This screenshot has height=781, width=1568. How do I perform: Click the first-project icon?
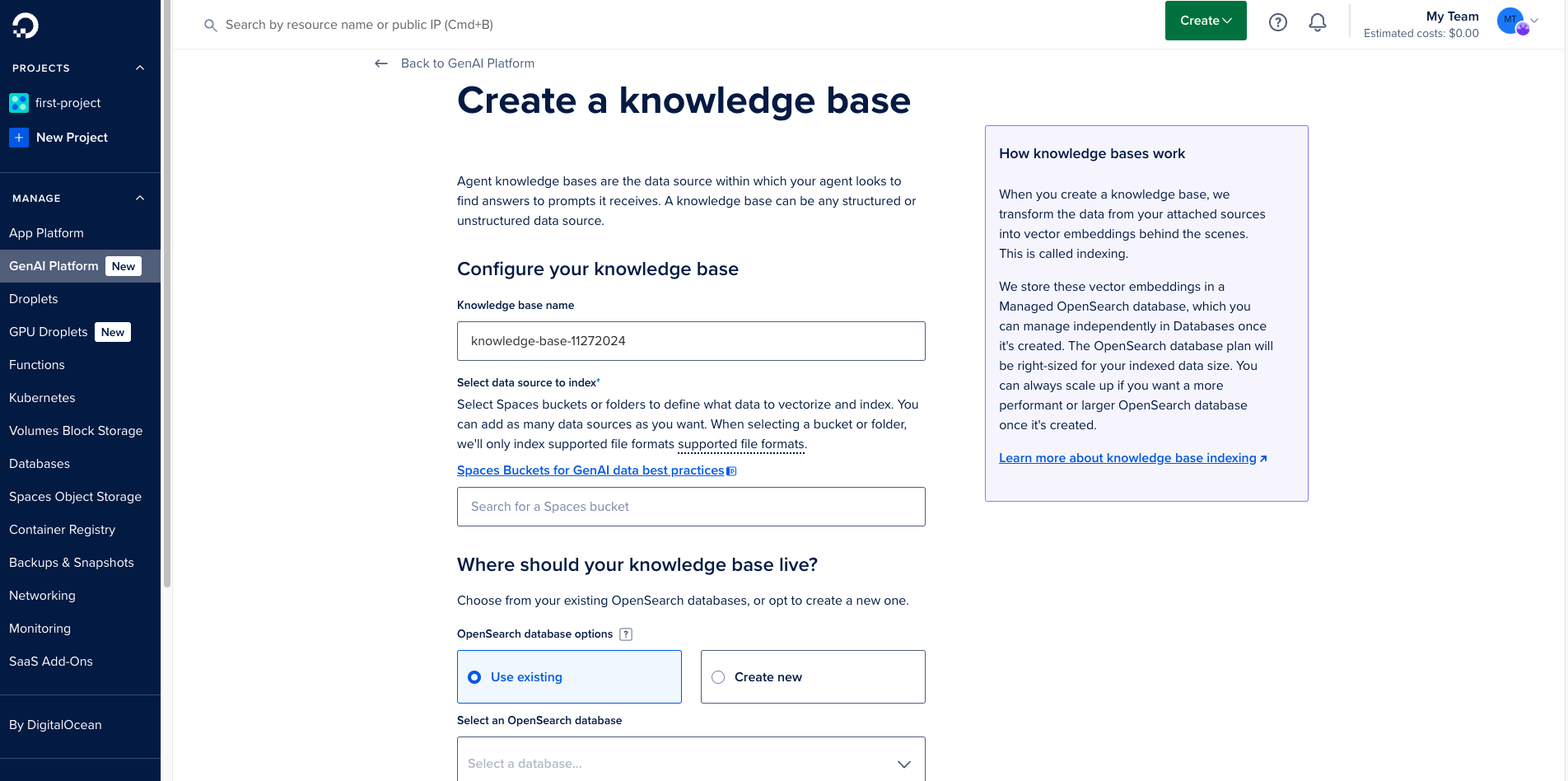(x=19, y=103)
